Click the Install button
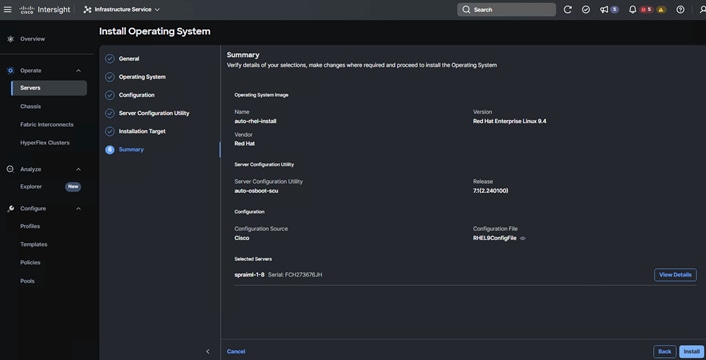Viewport: 706px width, 360px height. click(x=692, y=351)
